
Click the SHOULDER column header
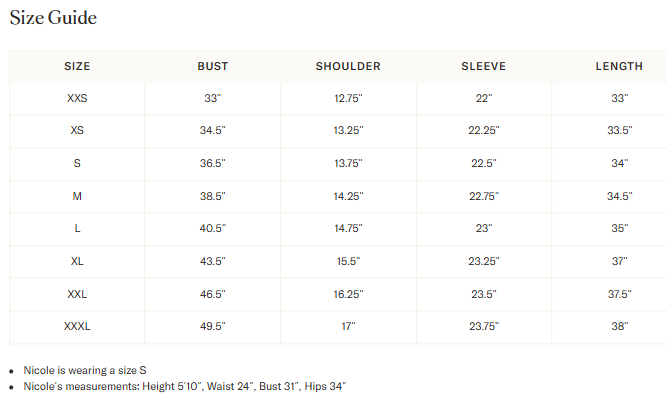[x=348, y=66]
